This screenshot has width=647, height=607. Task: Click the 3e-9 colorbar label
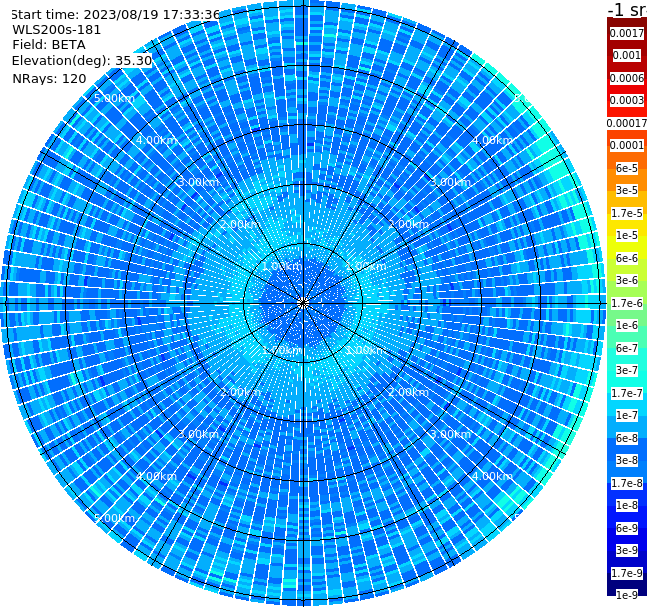point(627,550)
